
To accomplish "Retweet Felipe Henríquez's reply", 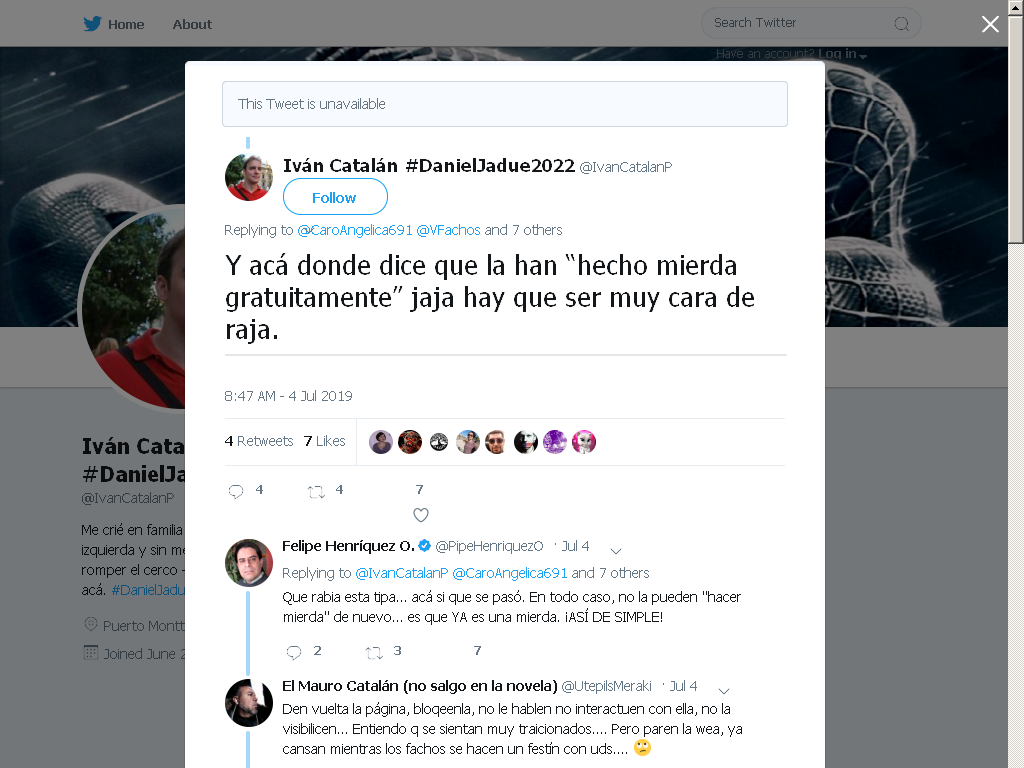I will 374,652.
